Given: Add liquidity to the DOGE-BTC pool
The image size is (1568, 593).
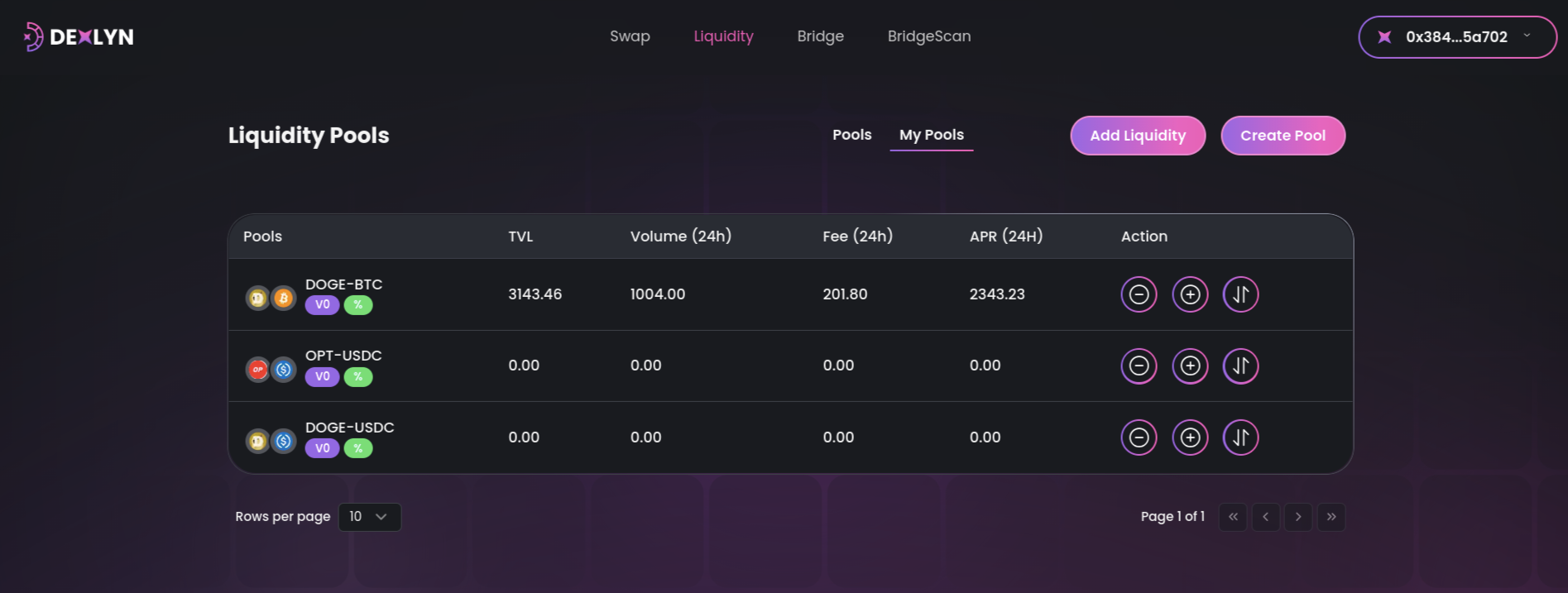Looking at the screenshot, I should (1190, 294).
